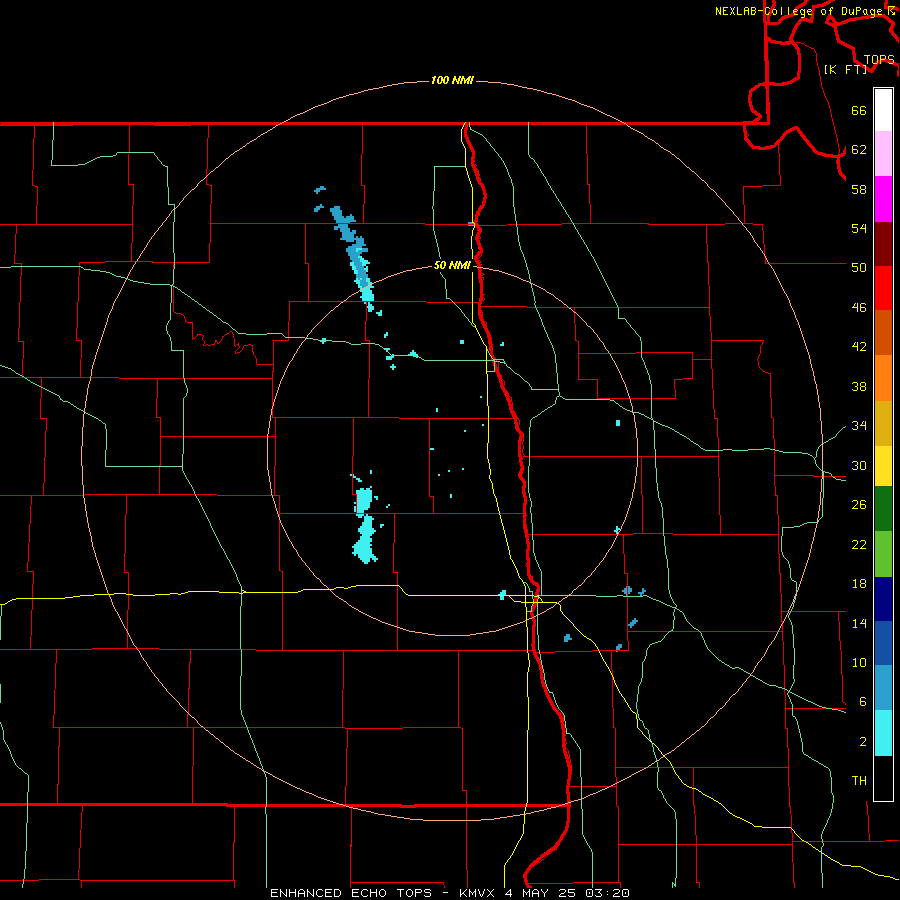Select the dark red legend swatch
Screen dimensions: 900x900
pyautogui.click(x=883, y=243)
